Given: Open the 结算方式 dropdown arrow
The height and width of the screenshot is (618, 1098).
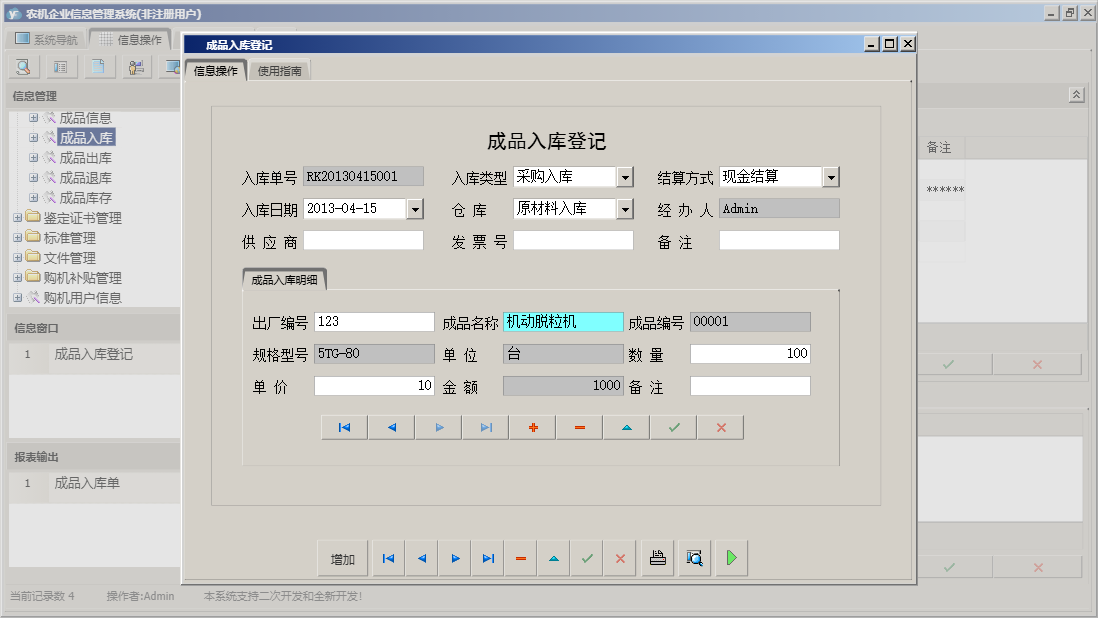Looking at the screenshot, I should tap(831, 178).
